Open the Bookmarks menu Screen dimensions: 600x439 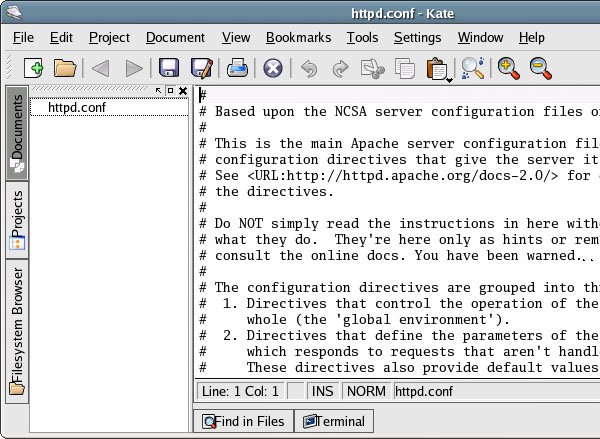click(298, 37)
